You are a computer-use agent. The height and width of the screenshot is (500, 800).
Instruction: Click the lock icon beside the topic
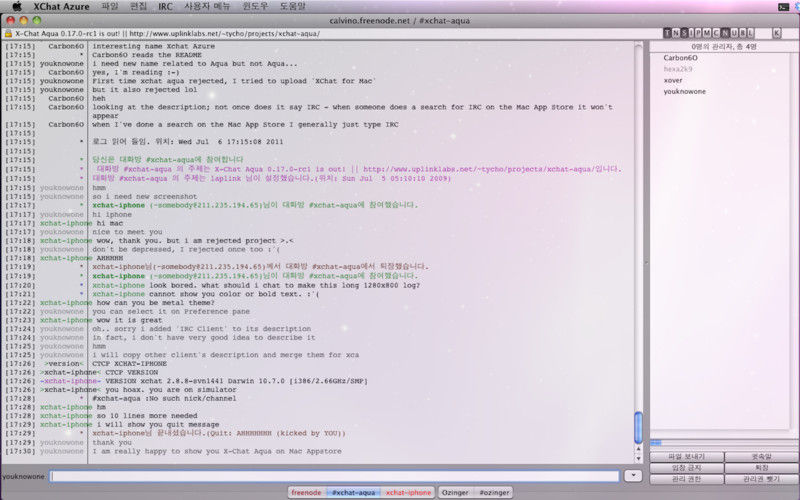coord(8,34)
